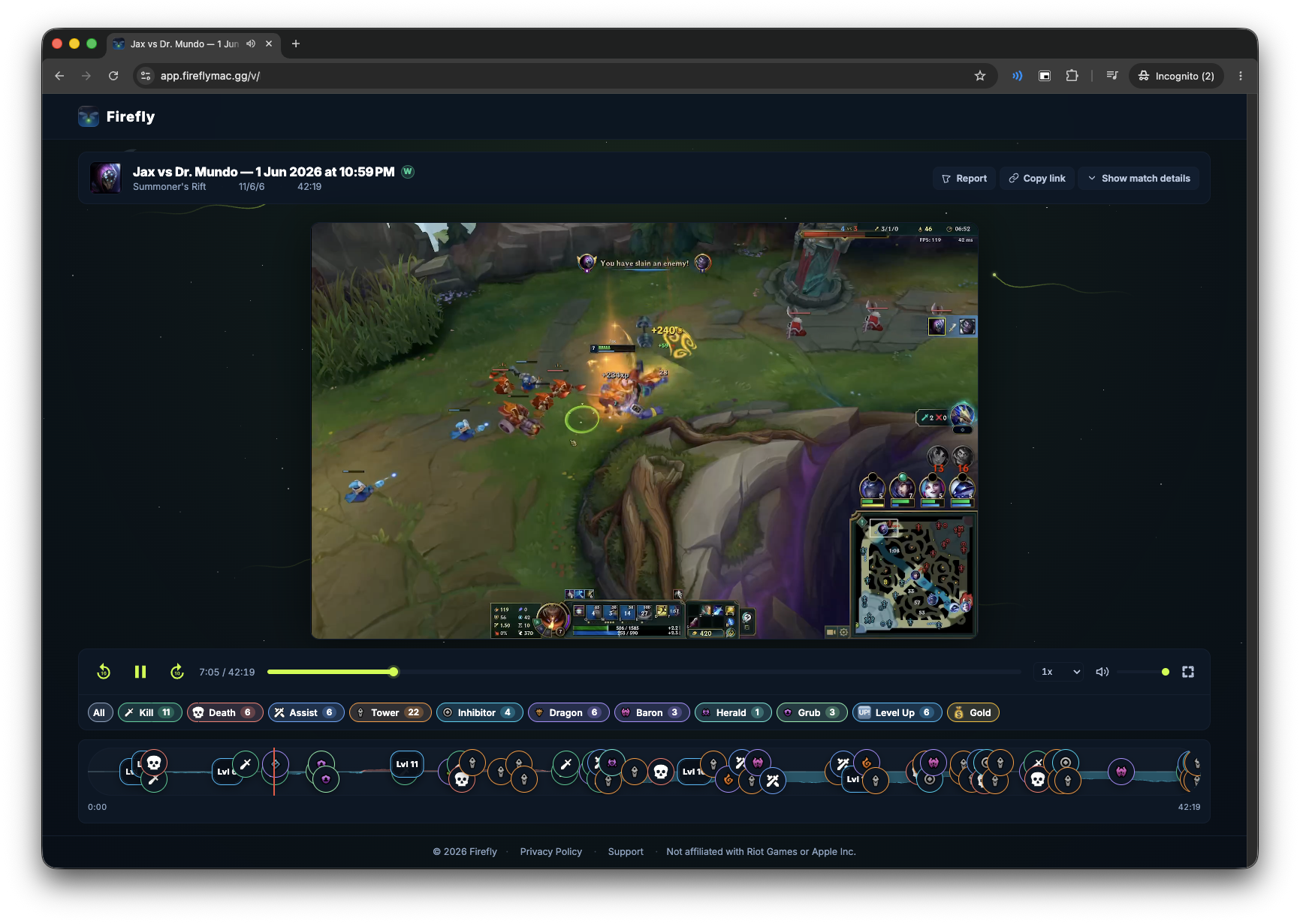Jump to the last Baron marker near the timeline end

point(1121,772)
